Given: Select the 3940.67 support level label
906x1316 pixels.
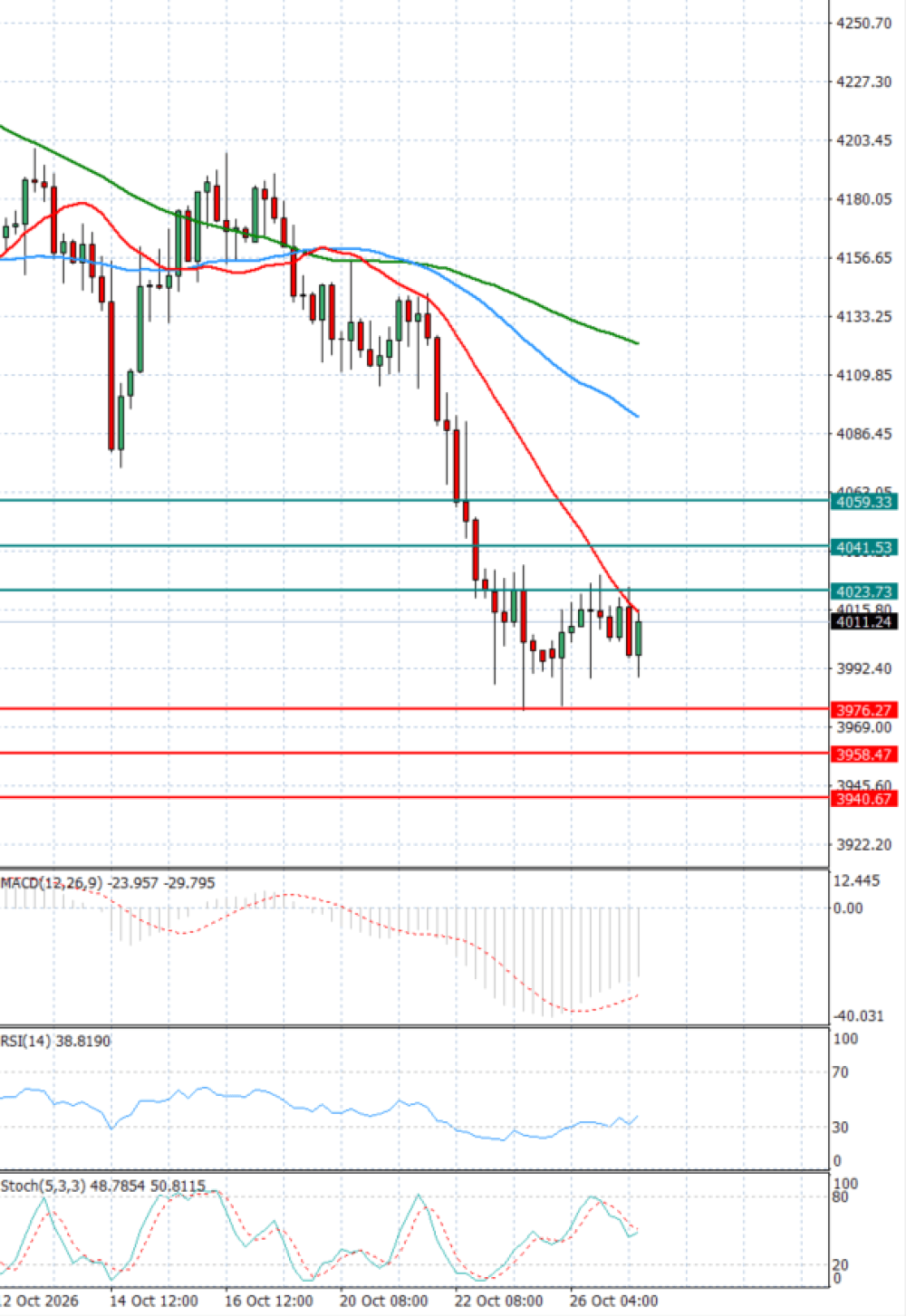Looking at the screenshot, I should [864, 799].
